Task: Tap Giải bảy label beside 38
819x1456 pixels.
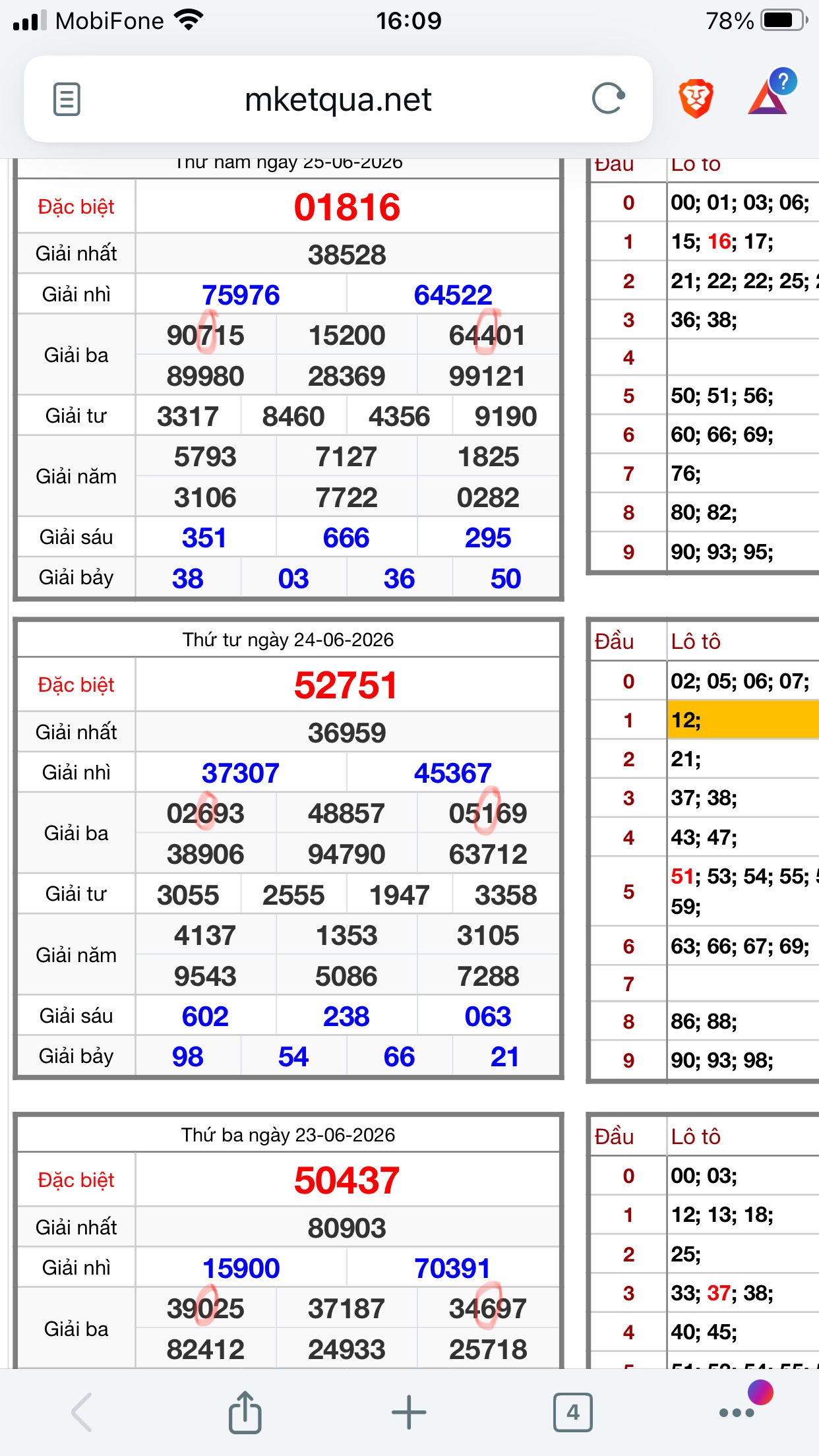Action: click(76, 578)
